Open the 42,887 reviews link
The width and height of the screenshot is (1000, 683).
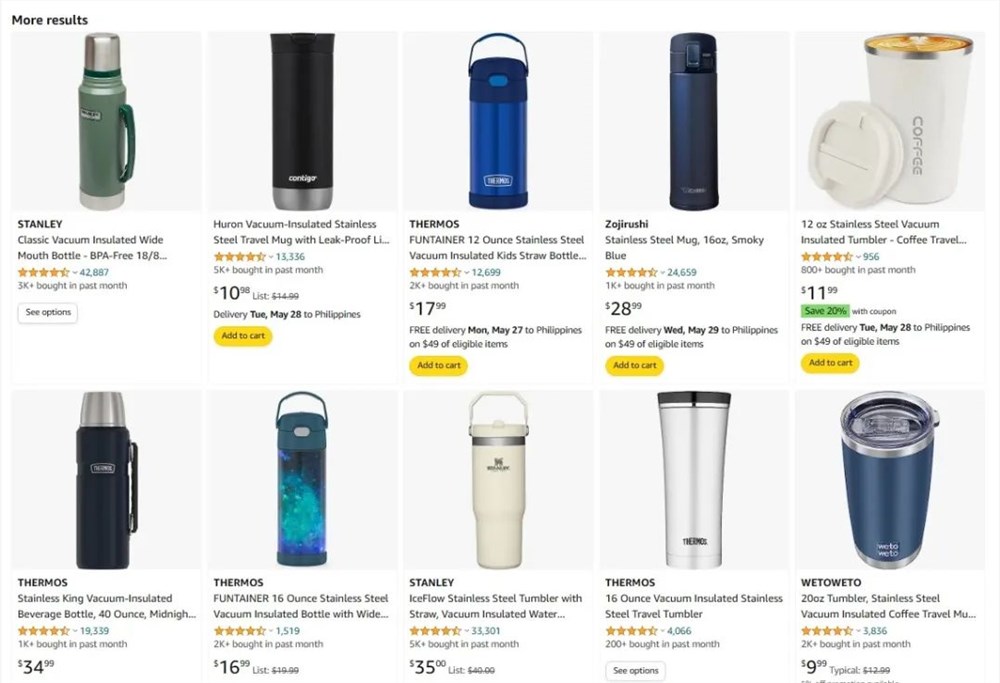[94, 272]
